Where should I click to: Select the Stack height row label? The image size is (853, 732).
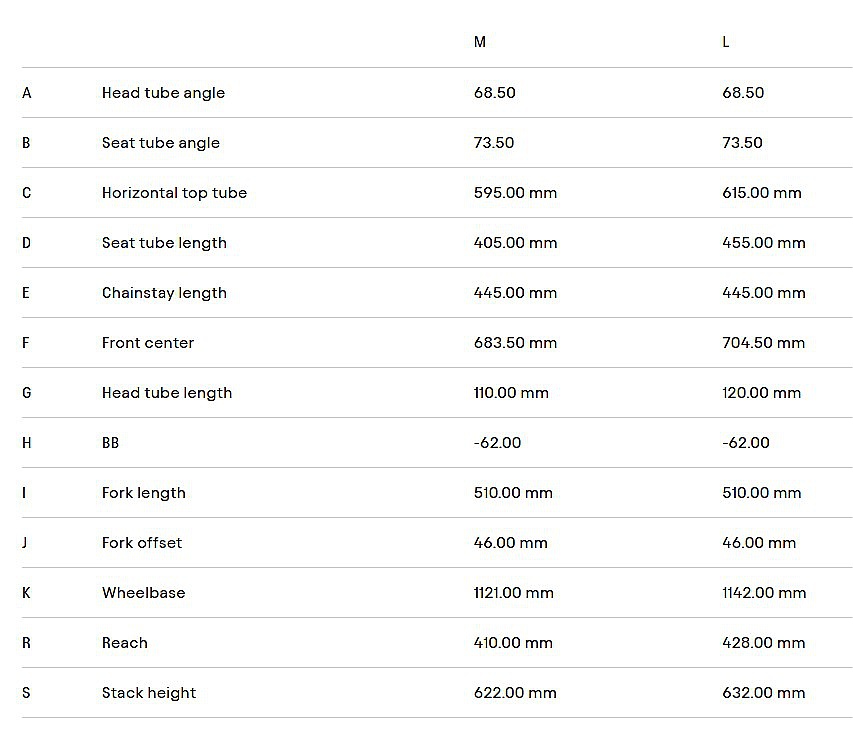[149, 693]
